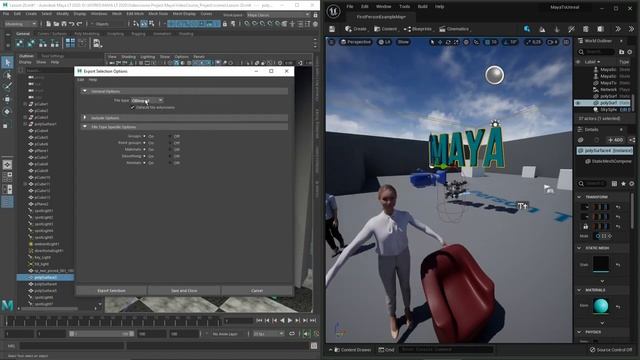Switch to the FirstPersonExampleMap tab
The height and width of the screenshot is (360, 640).
click(x=381, y=17)
